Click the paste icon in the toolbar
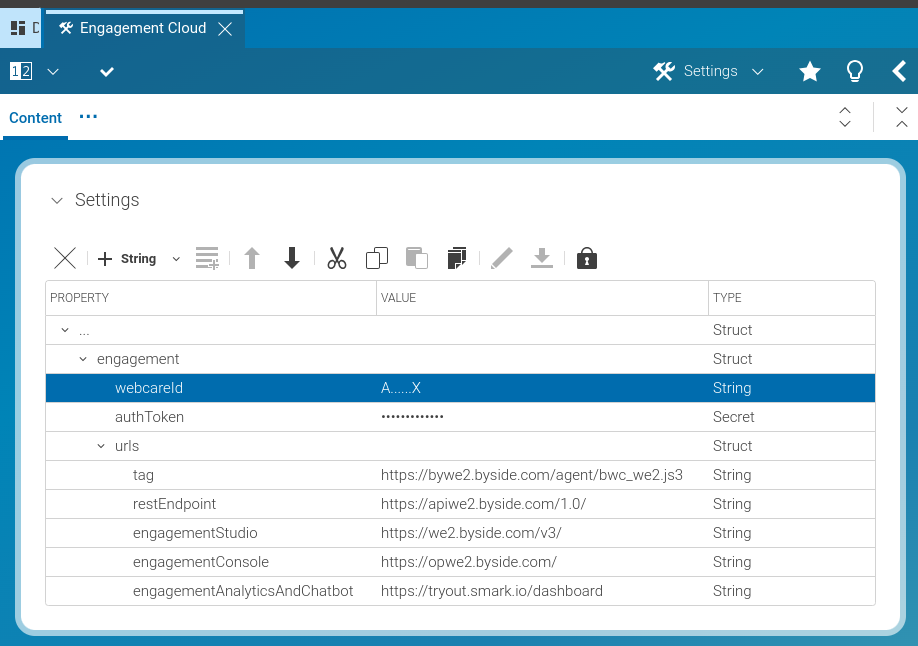The width and height of the screenshot is (918, 646). 417,258
